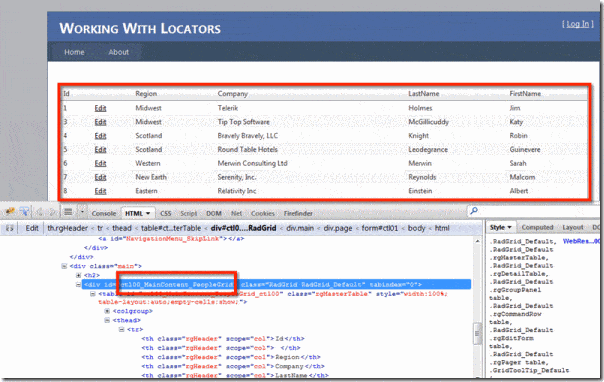Click the Edit button in HTML panel

pos(32,228)
